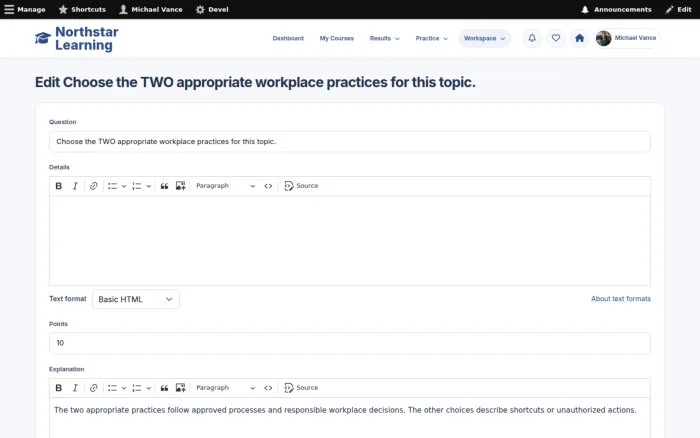
Task: Click the Northstar Learning graduation cap logo
Action: (43, 38)
